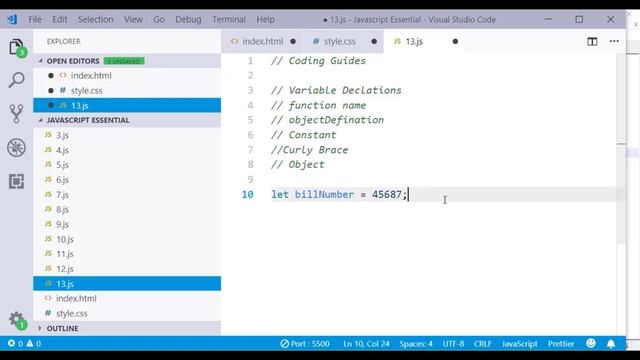Collapse the Javascript Essential folder section
640x360 pixels.
[x=40, y=120]
